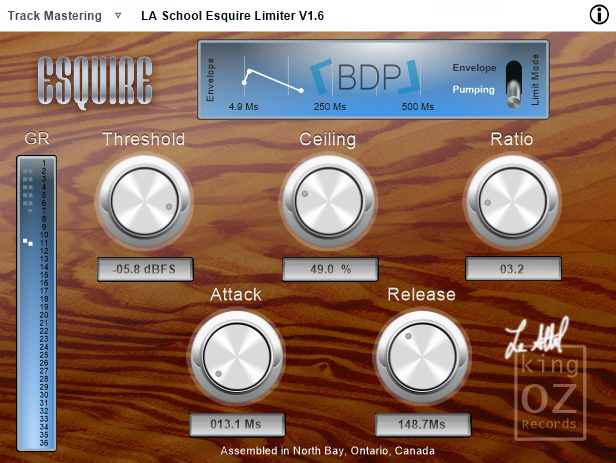Click the plugin title LA School Esquire Limiter V1.6
616x463 pixels.
[x=232, y=16]
